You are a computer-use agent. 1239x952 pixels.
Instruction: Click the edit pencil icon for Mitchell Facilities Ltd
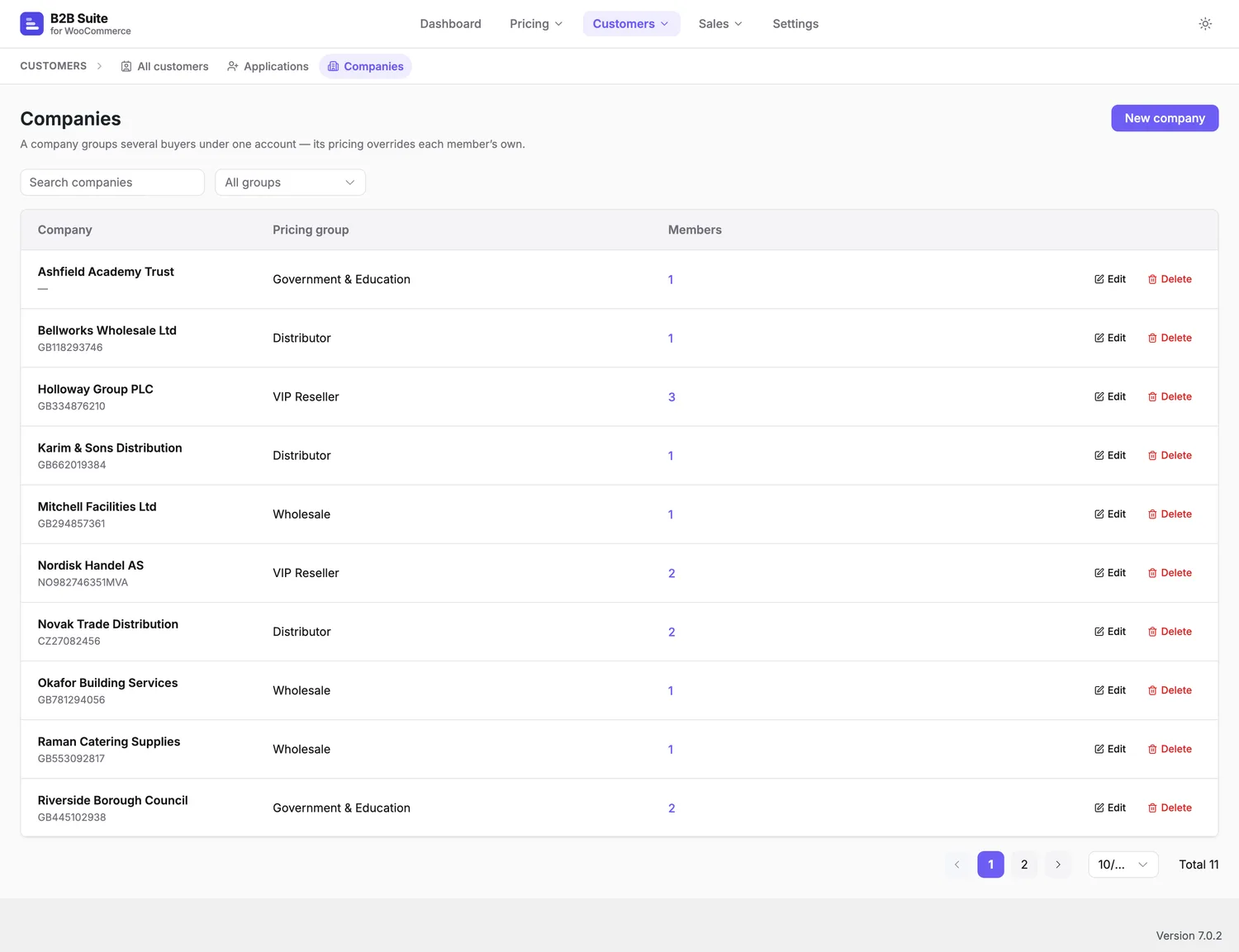pyautogui.click(x=1099, y=514)
